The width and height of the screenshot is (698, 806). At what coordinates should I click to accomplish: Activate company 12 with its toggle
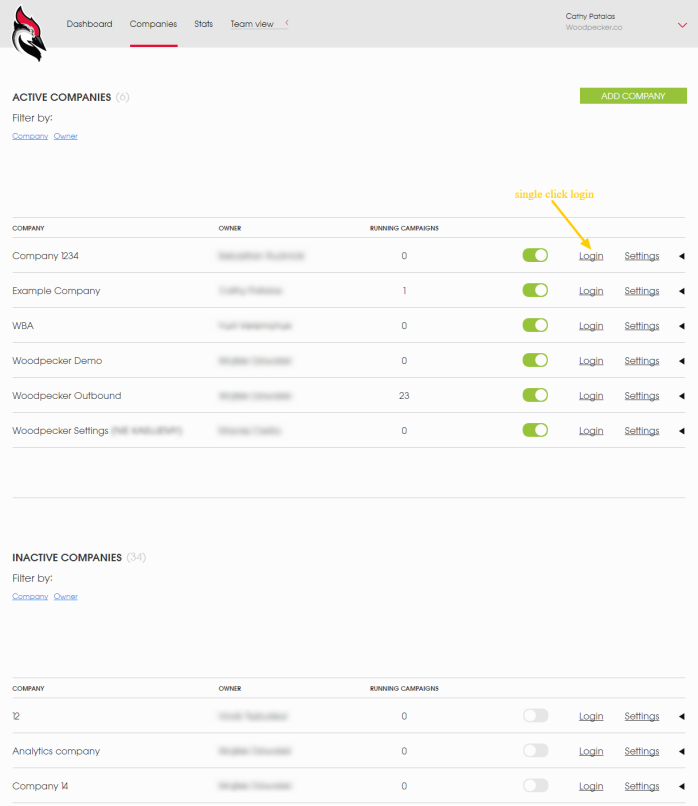[535, 716]
